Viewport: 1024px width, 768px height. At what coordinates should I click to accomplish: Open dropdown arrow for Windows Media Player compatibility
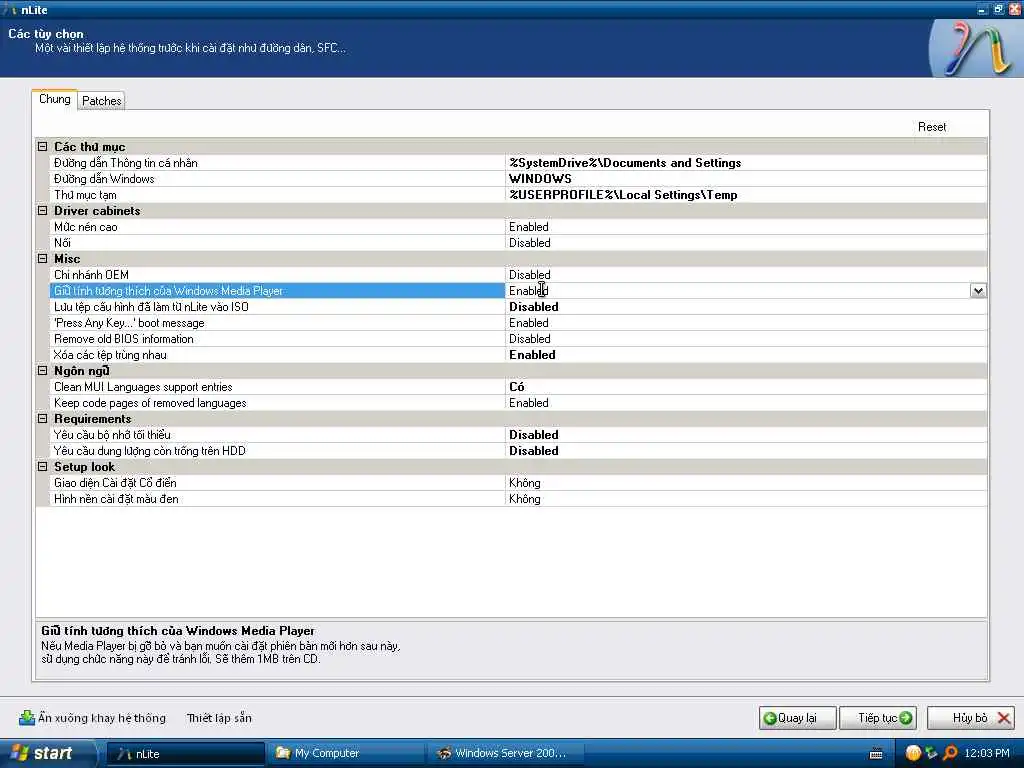tap(978, 291)
